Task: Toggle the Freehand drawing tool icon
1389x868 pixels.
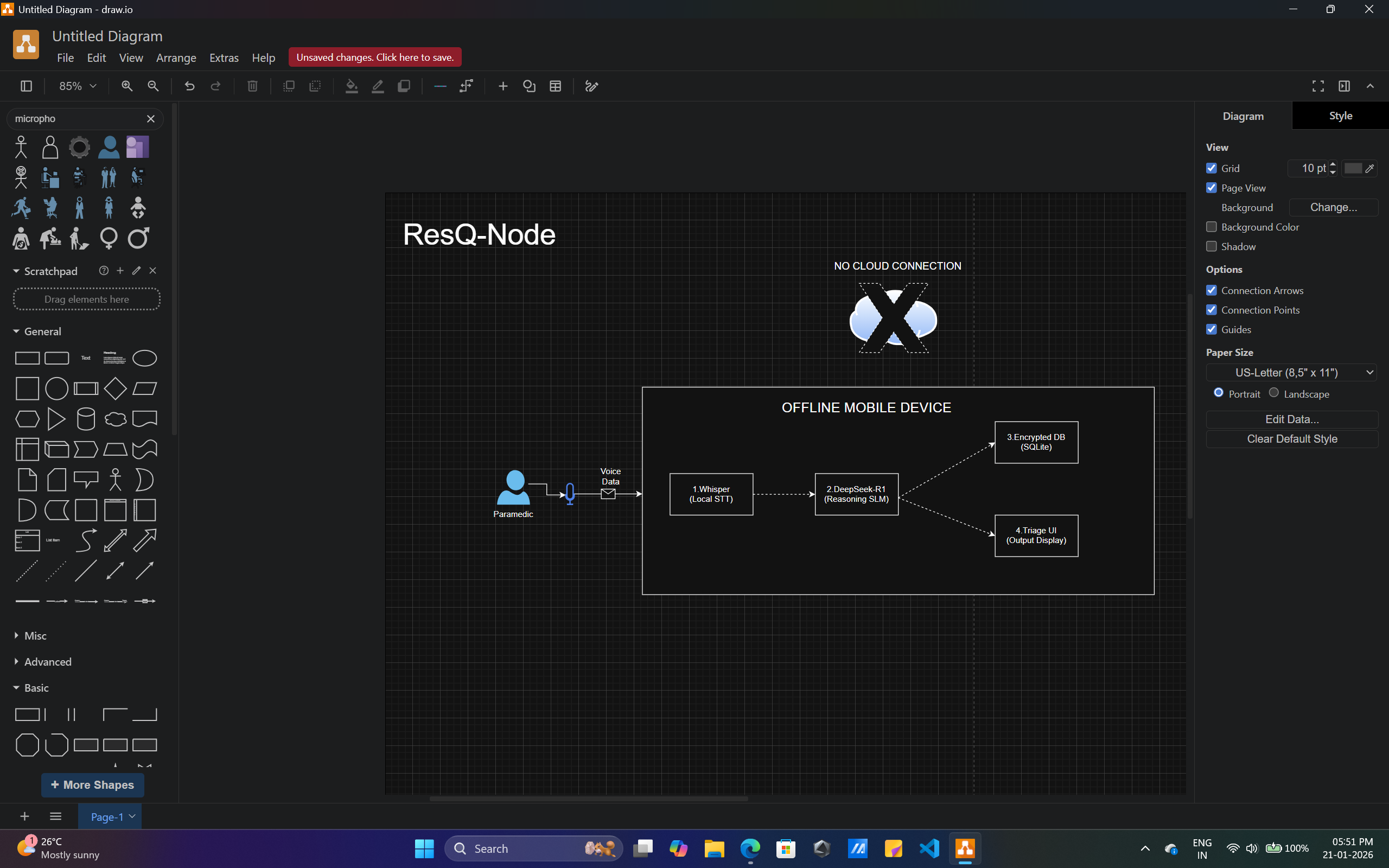Action: click(x=591, y=86)
